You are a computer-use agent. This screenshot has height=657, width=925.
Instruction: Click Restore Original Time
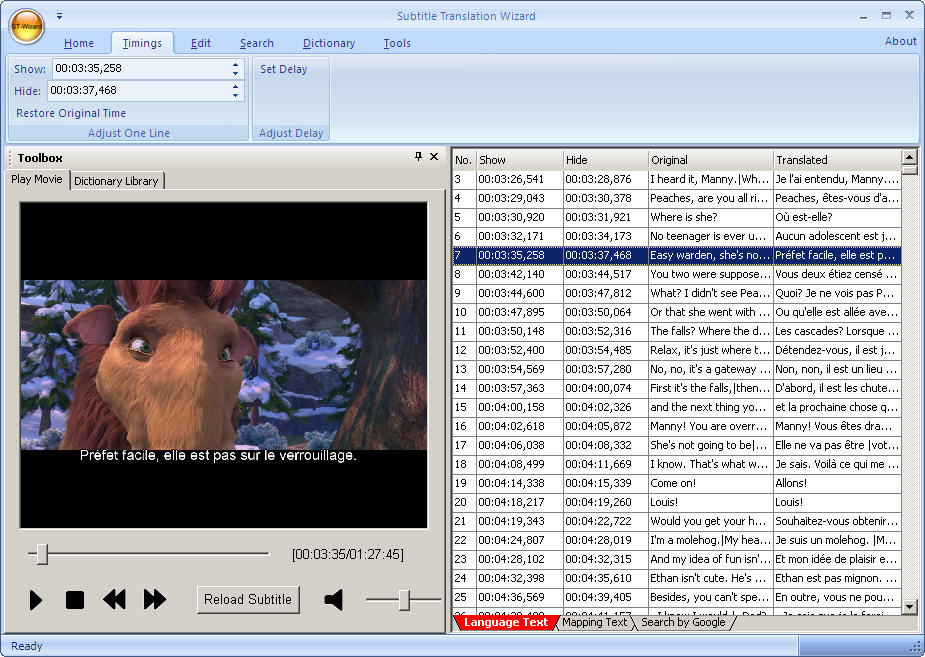pyautogui.click(x=71, y=113)
